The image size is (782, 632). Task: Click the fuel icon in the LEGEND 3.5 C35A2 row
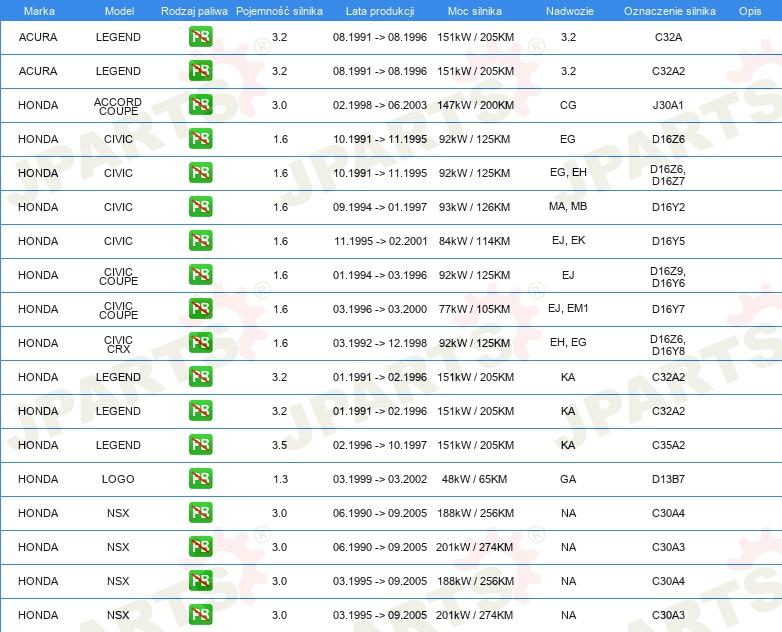point(200,444)
